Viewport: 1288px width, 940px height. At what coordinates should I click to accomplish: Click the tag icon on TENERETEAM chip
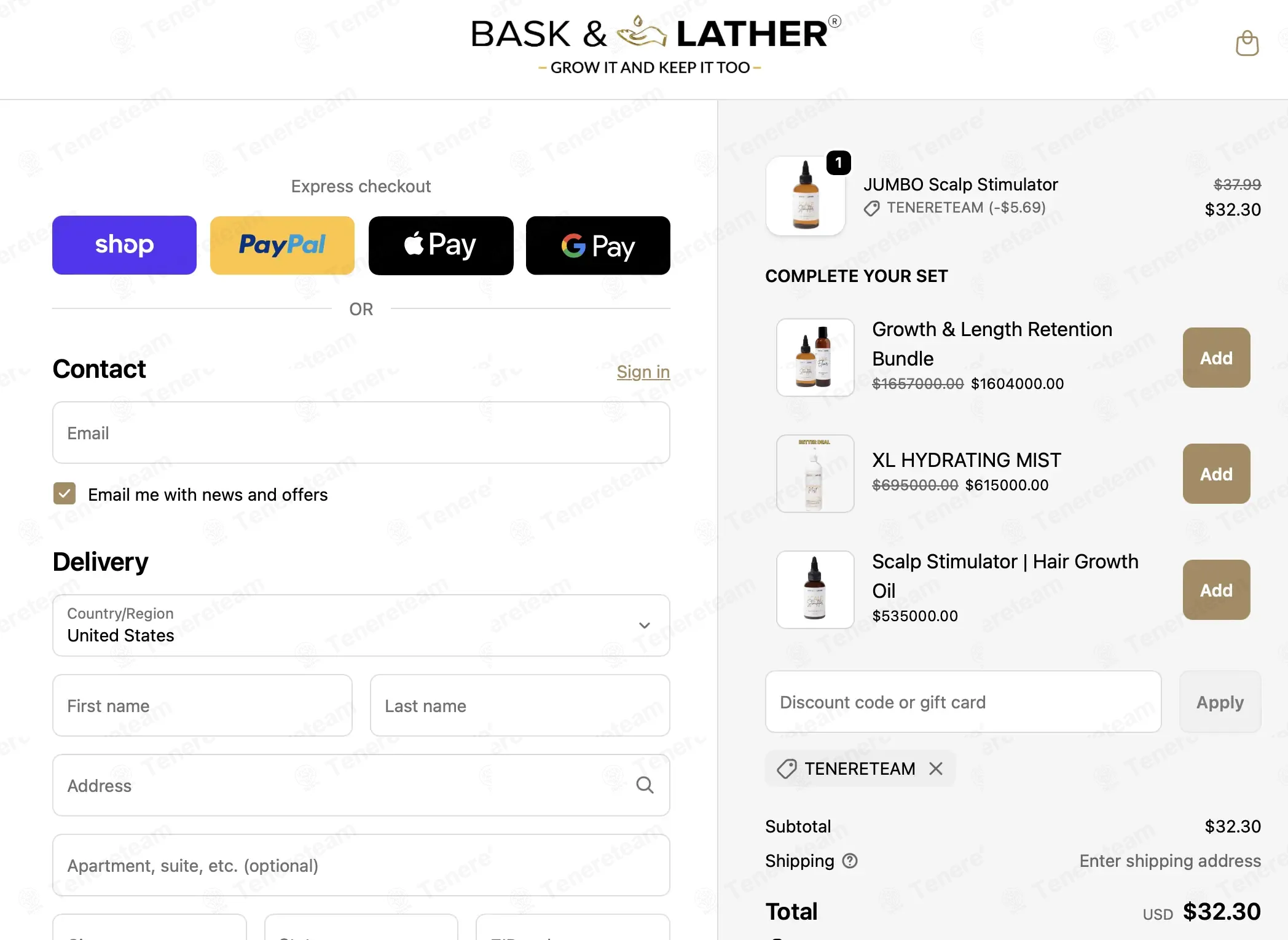click(x=787, y=769)
